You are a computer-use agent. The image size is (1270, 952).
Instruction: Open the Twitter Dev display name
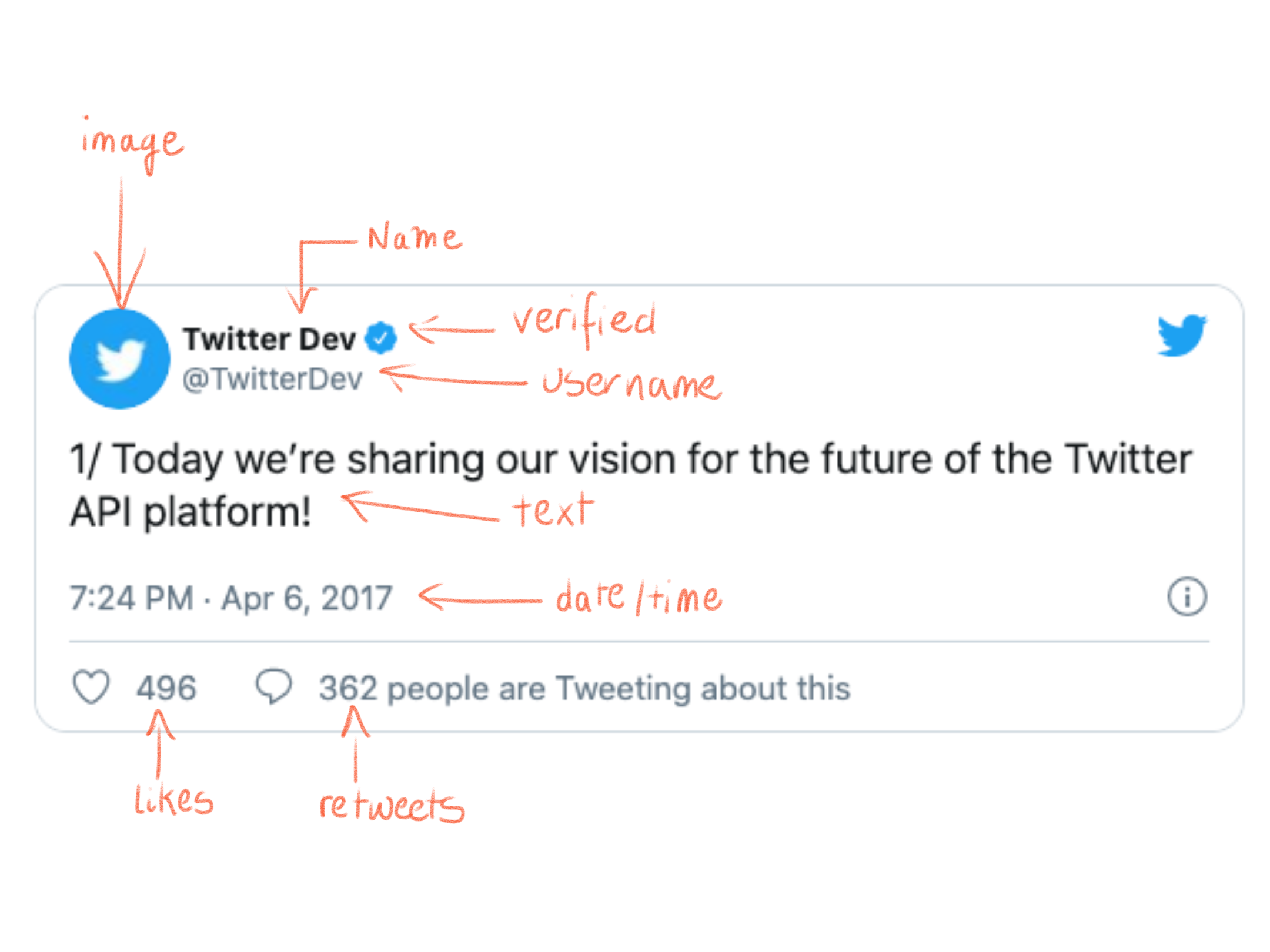[x=269, y=339]
